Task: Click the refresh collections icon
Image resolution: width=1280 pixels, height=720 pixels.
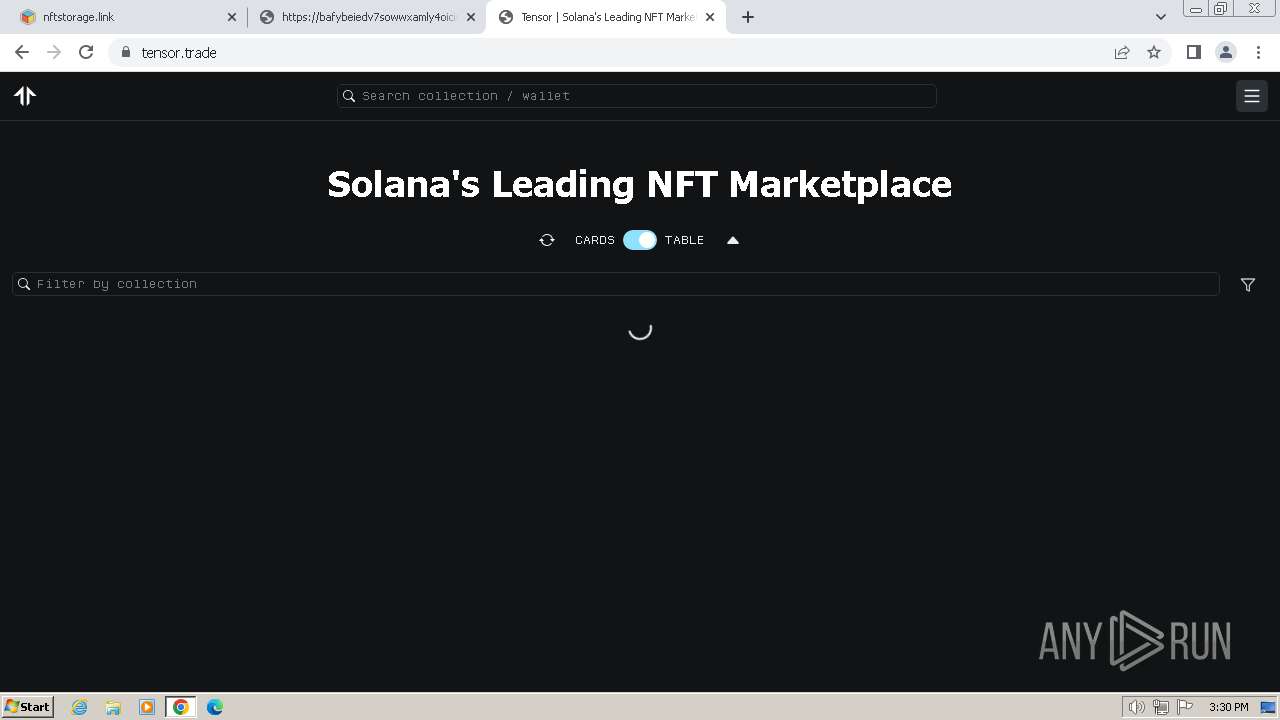Action: (x=547, y=240)
